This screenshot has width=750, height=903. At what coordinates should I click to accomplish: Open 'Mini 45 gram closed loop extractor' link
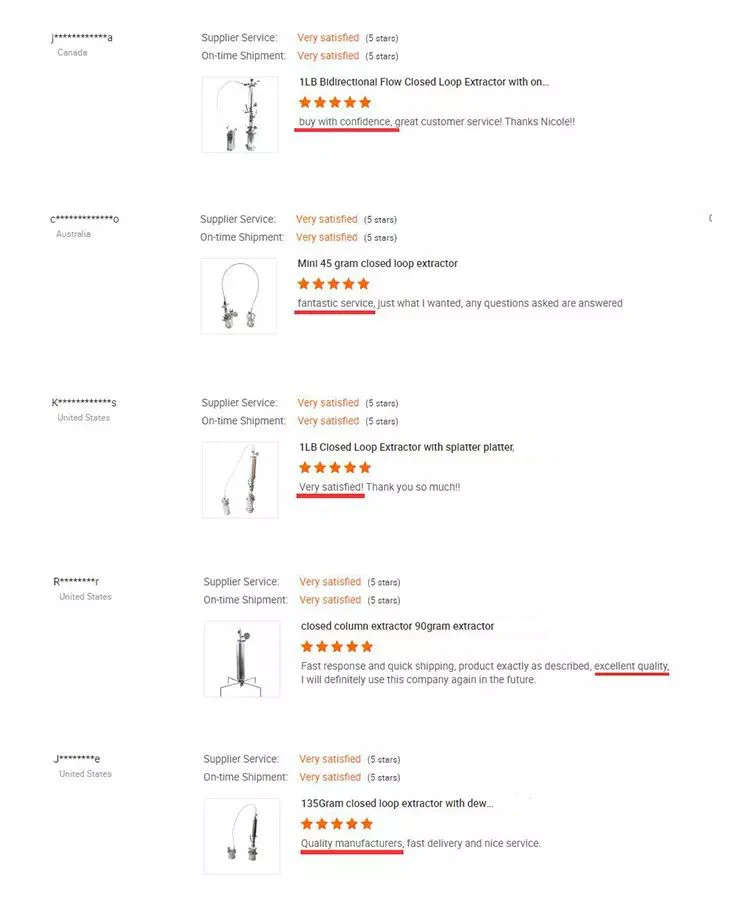(377, 263)
